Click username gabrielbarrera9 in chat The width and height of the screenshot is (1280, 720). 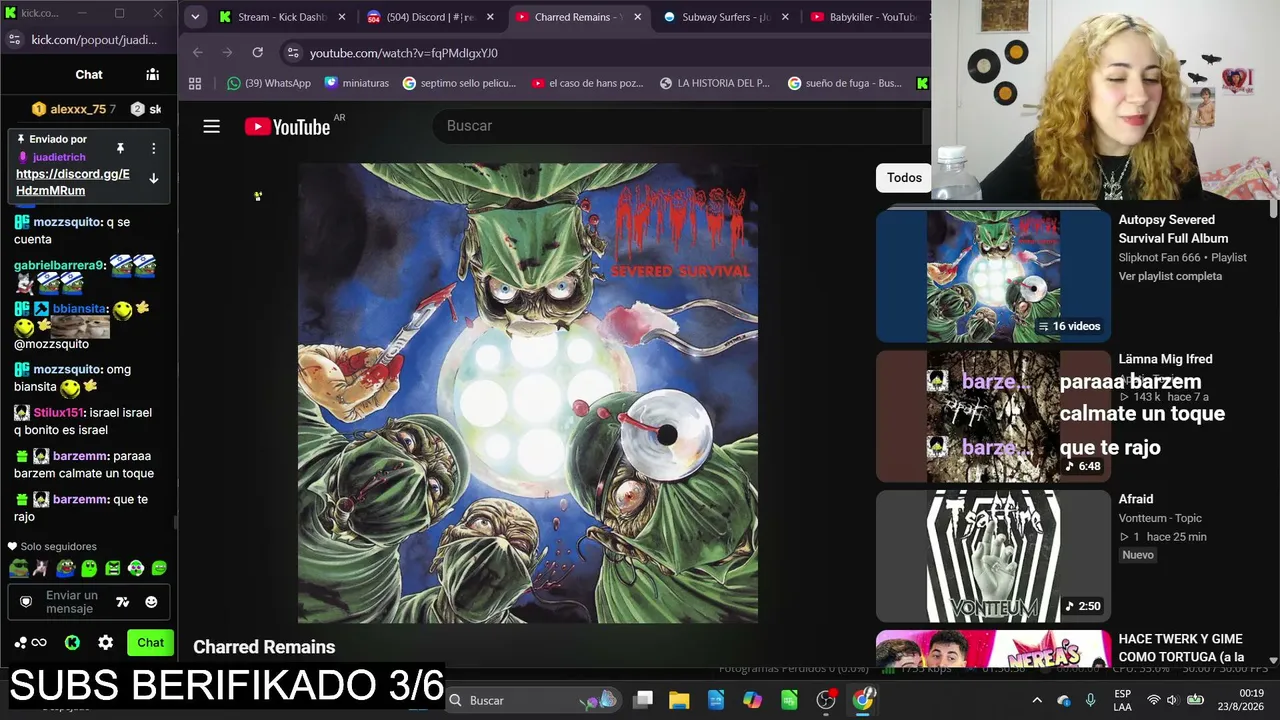(x=58, y=265)
